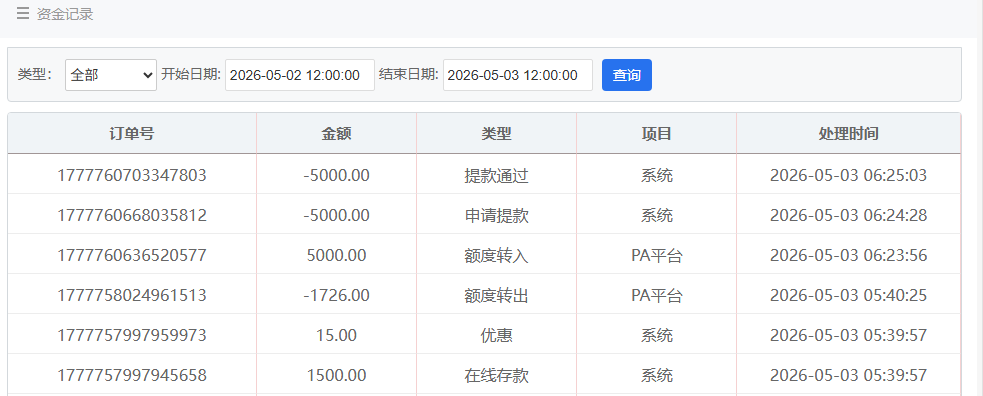The width and height of the screenshot is (983, 396).
Task: Click PA平台 in the 额度转出 row
Action: (x=656, y=295)
